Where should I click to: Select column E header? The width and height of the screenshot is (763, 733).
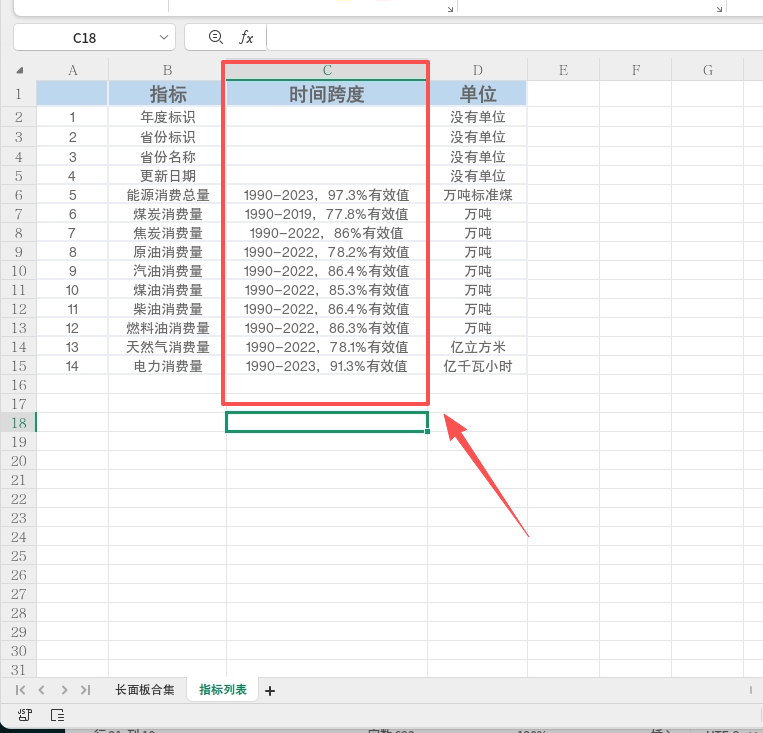pyautogui.click(x=563, y=71)
